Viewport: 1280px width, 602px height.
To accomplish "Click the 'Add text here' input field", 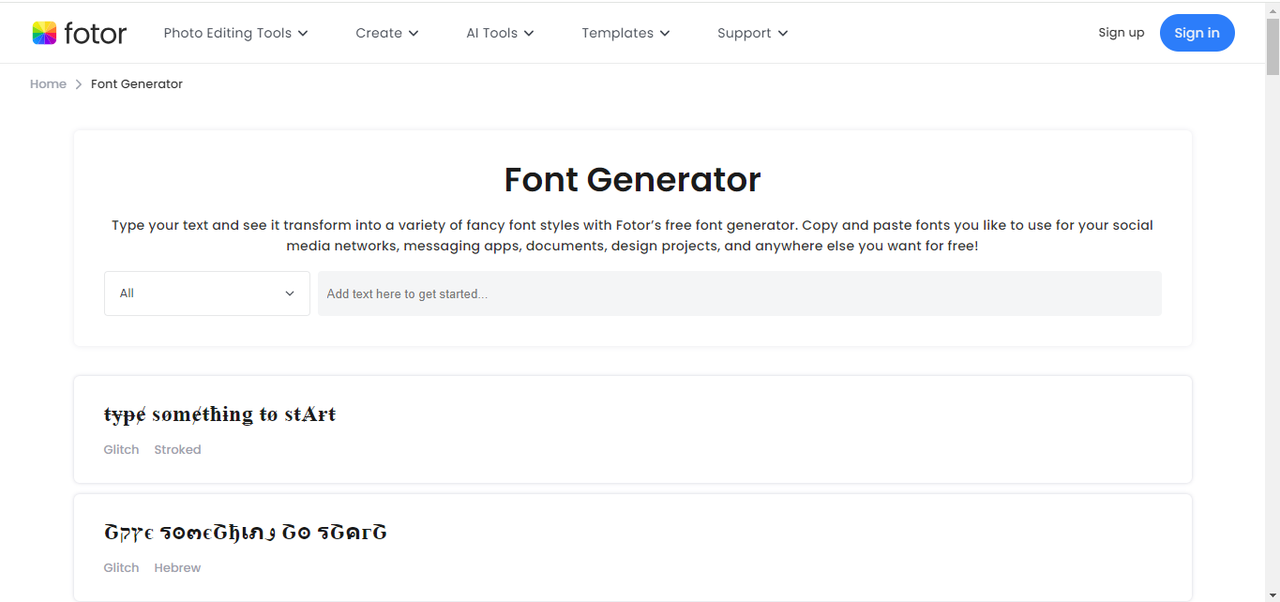I will point(740,293).
